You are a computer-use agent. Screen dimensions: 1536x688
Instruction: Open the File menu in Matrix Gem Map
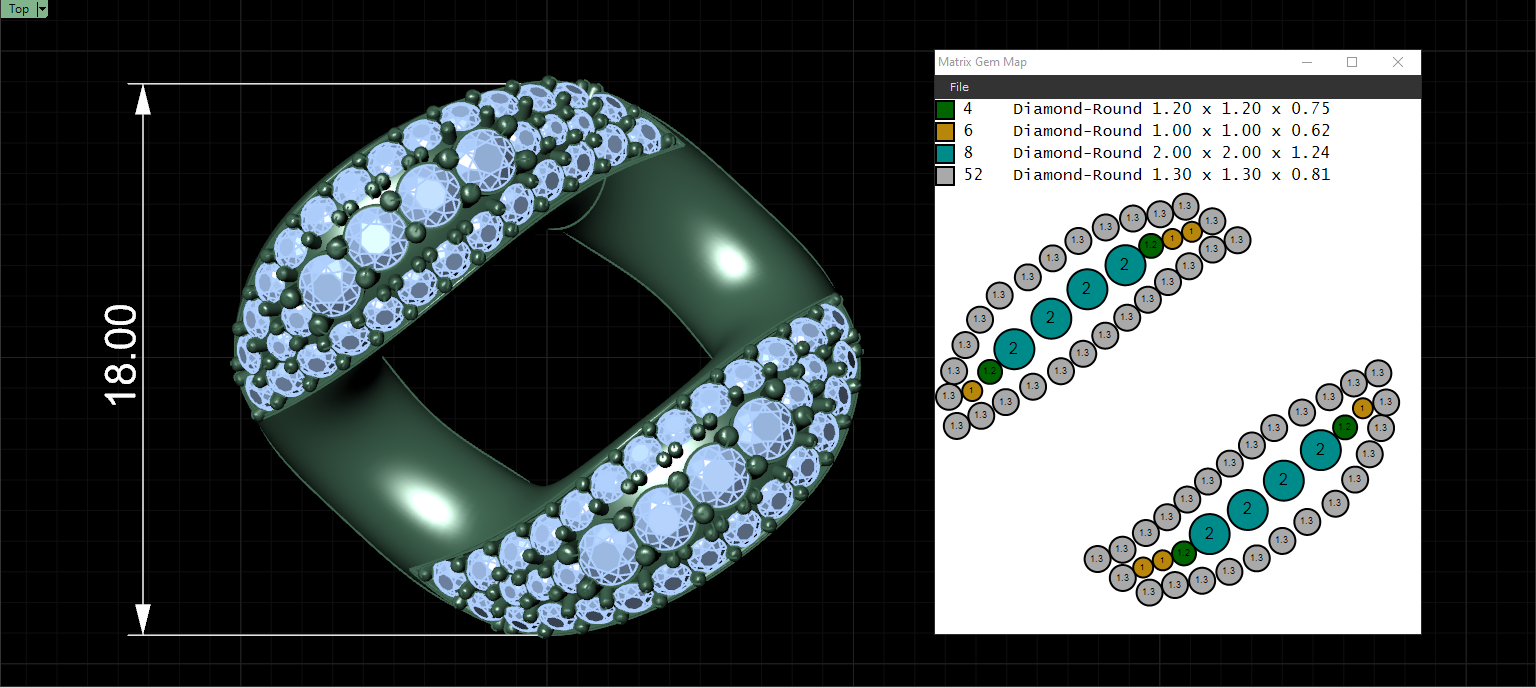tap(959, 87)
